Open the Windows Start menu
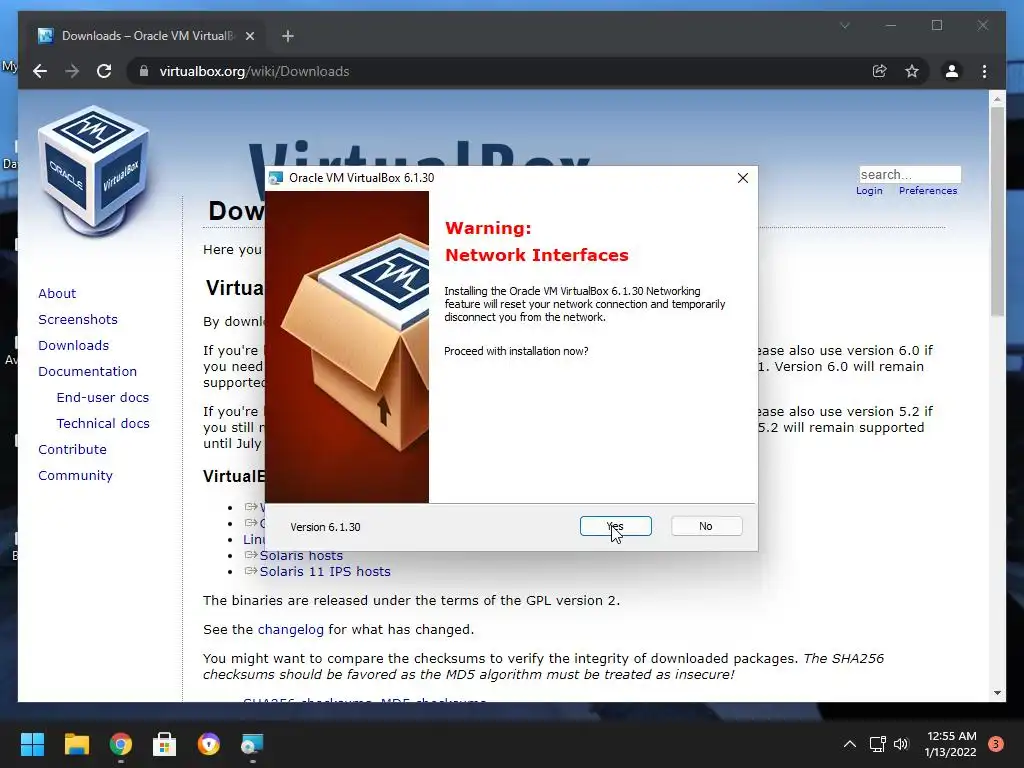Screen dimensions: 1024x768 [x=32, y=744]
